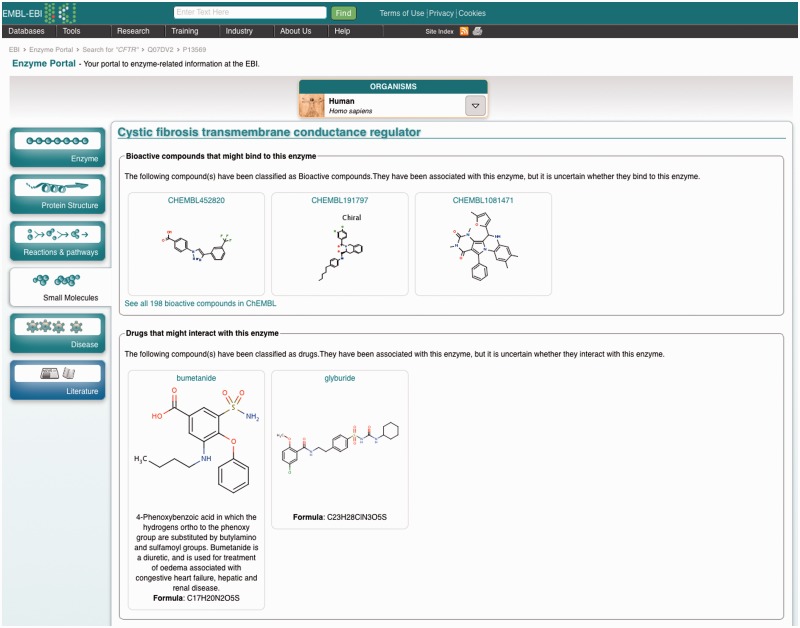Open the Research menu
The width and height of the screenshot is (800, 628).
pyautogui.click(x=132, y=31)
